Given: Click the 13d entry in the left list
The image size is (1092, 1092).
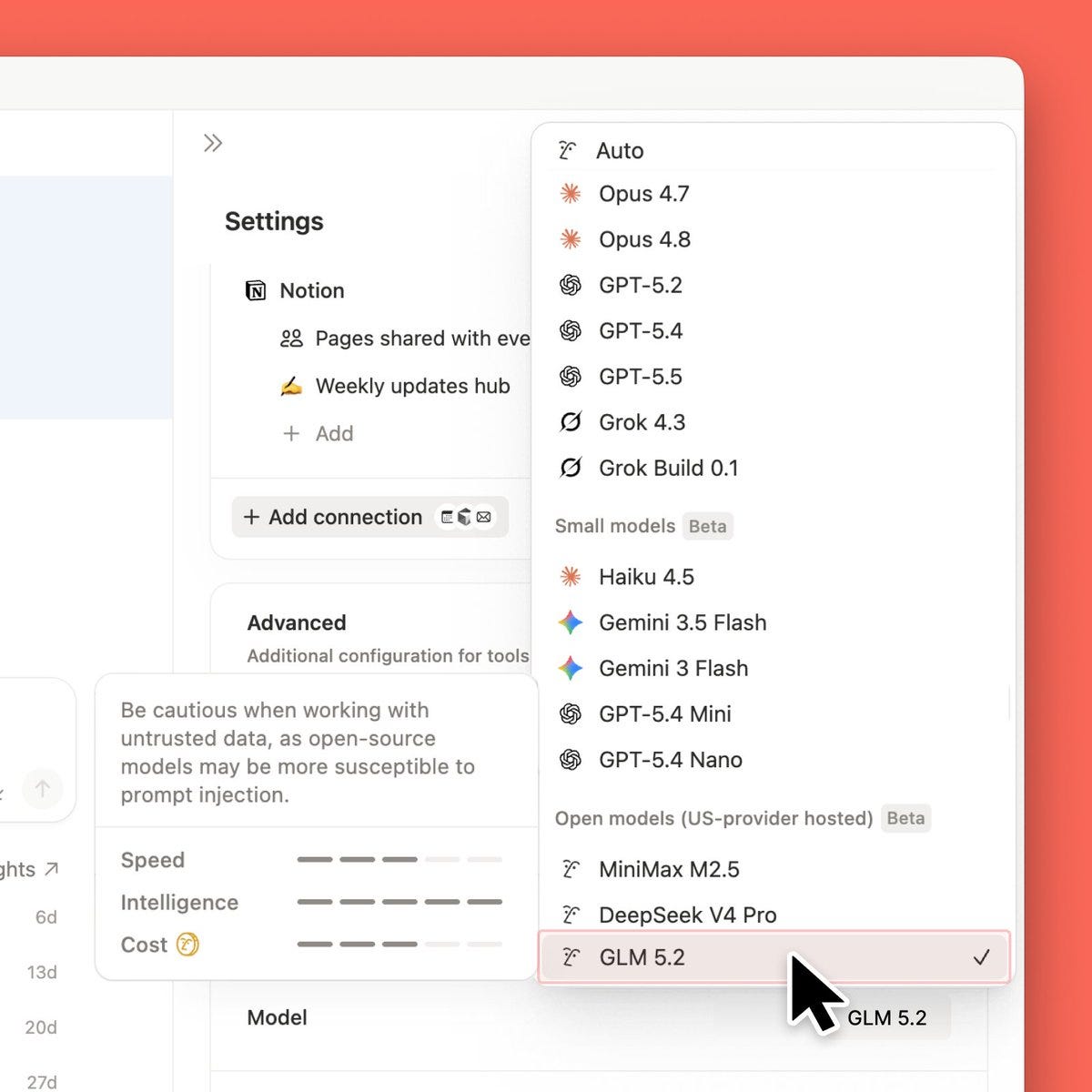Looking at the screenshot, I should coord(42,972).
